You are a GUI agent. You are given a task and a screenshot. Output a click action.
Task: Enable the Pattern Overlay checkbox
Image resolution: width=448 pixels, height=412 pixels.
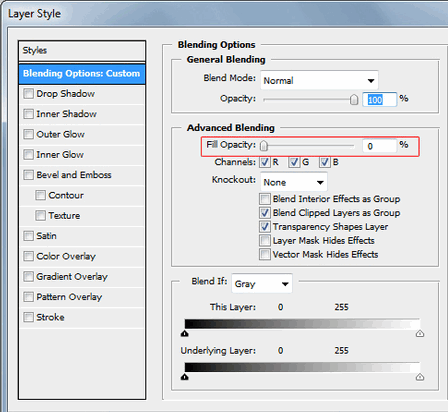(x=28, y=297)
